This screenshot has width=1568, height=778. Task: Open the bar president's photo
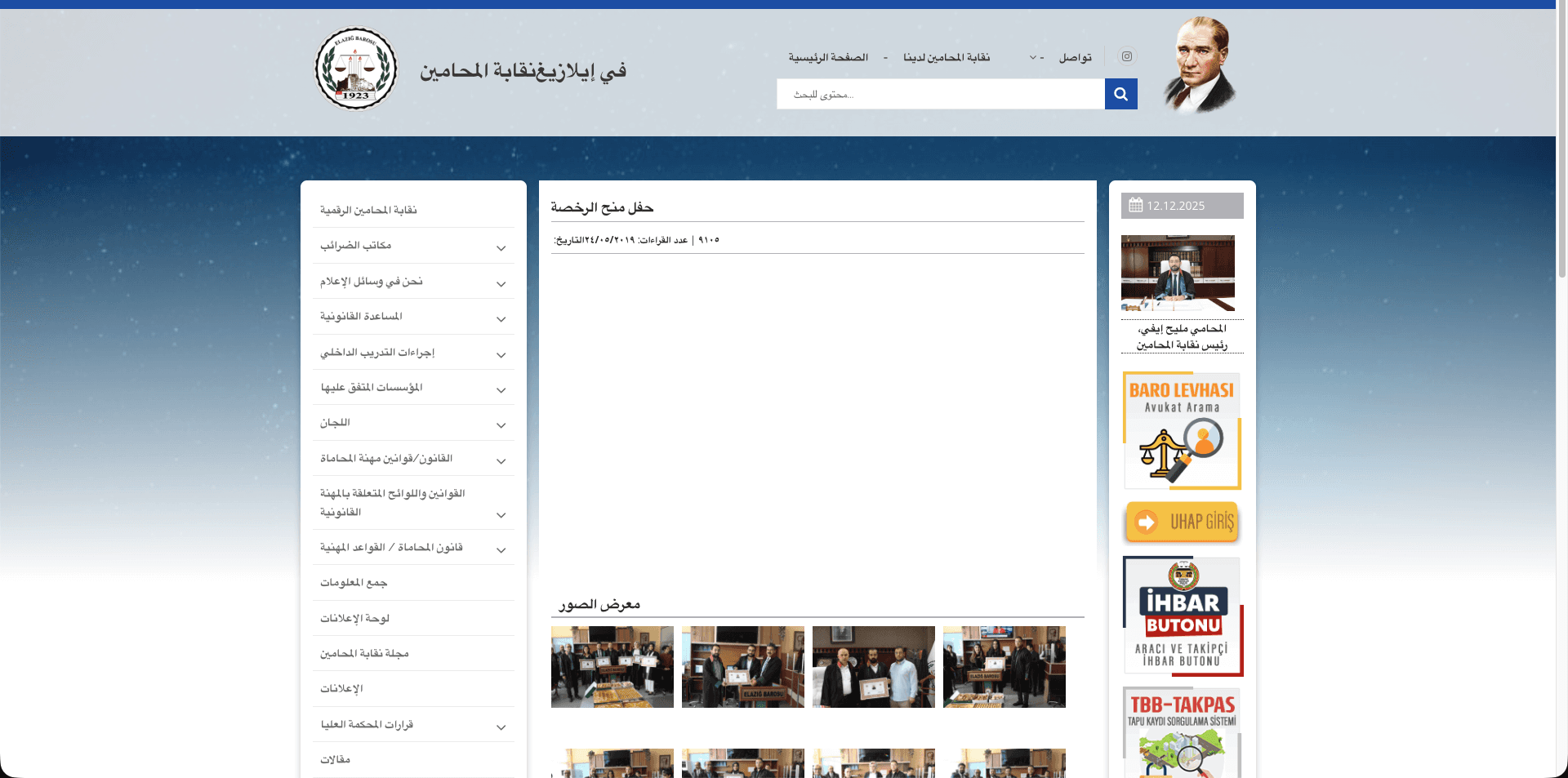(1178, 273)
